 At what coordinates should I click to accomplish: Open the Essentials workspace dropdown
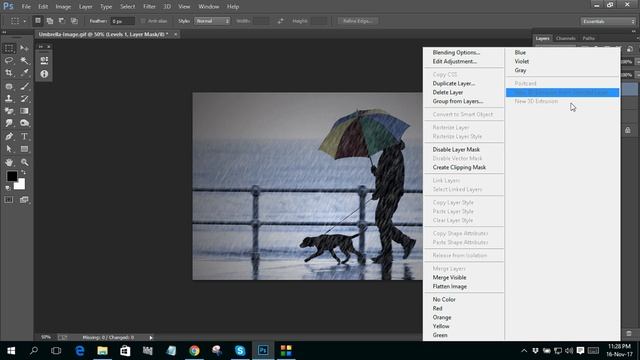608,21
